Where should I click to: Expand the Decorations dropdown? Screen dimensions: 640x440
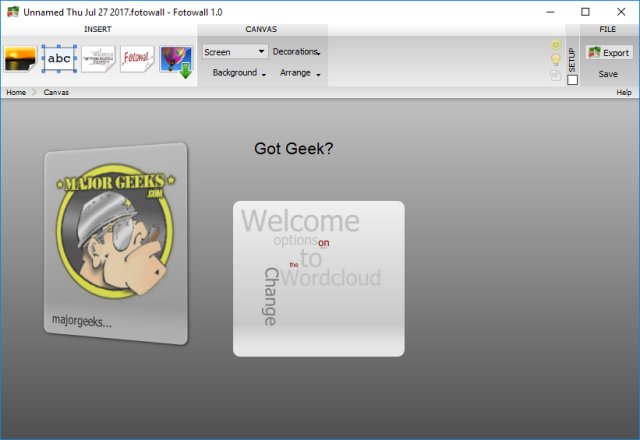click(x=297, y=52)
